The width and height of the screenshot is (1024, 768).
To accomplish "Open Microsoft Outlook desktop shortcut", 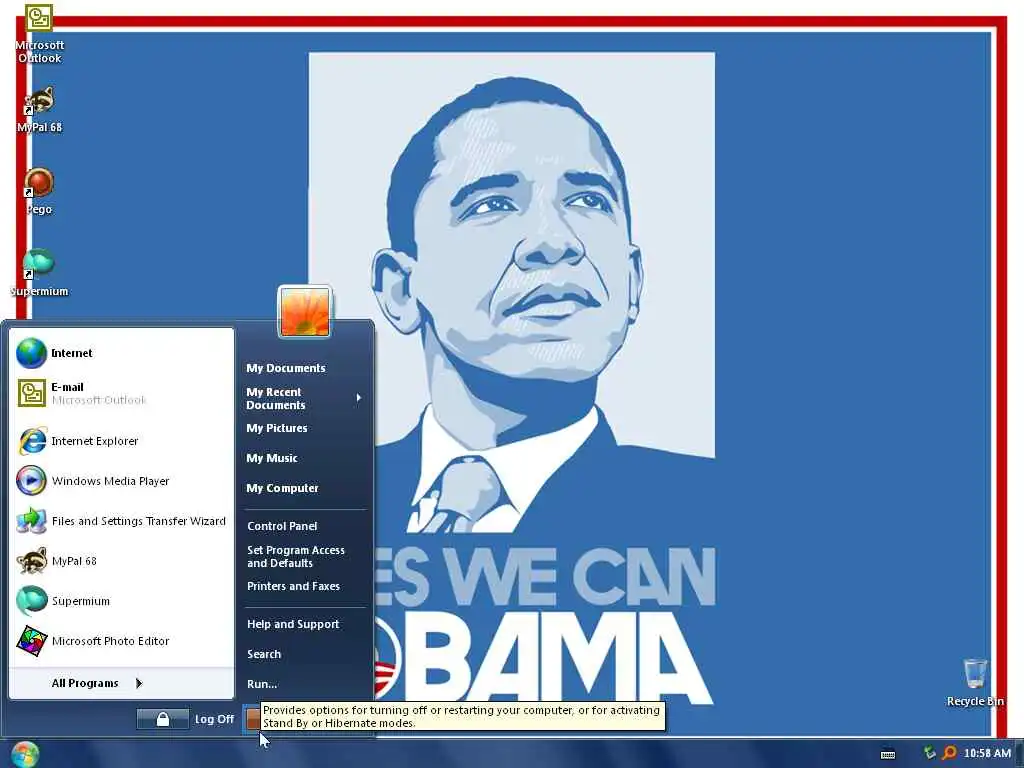I will pyautogui.click(x=39, y=34).
